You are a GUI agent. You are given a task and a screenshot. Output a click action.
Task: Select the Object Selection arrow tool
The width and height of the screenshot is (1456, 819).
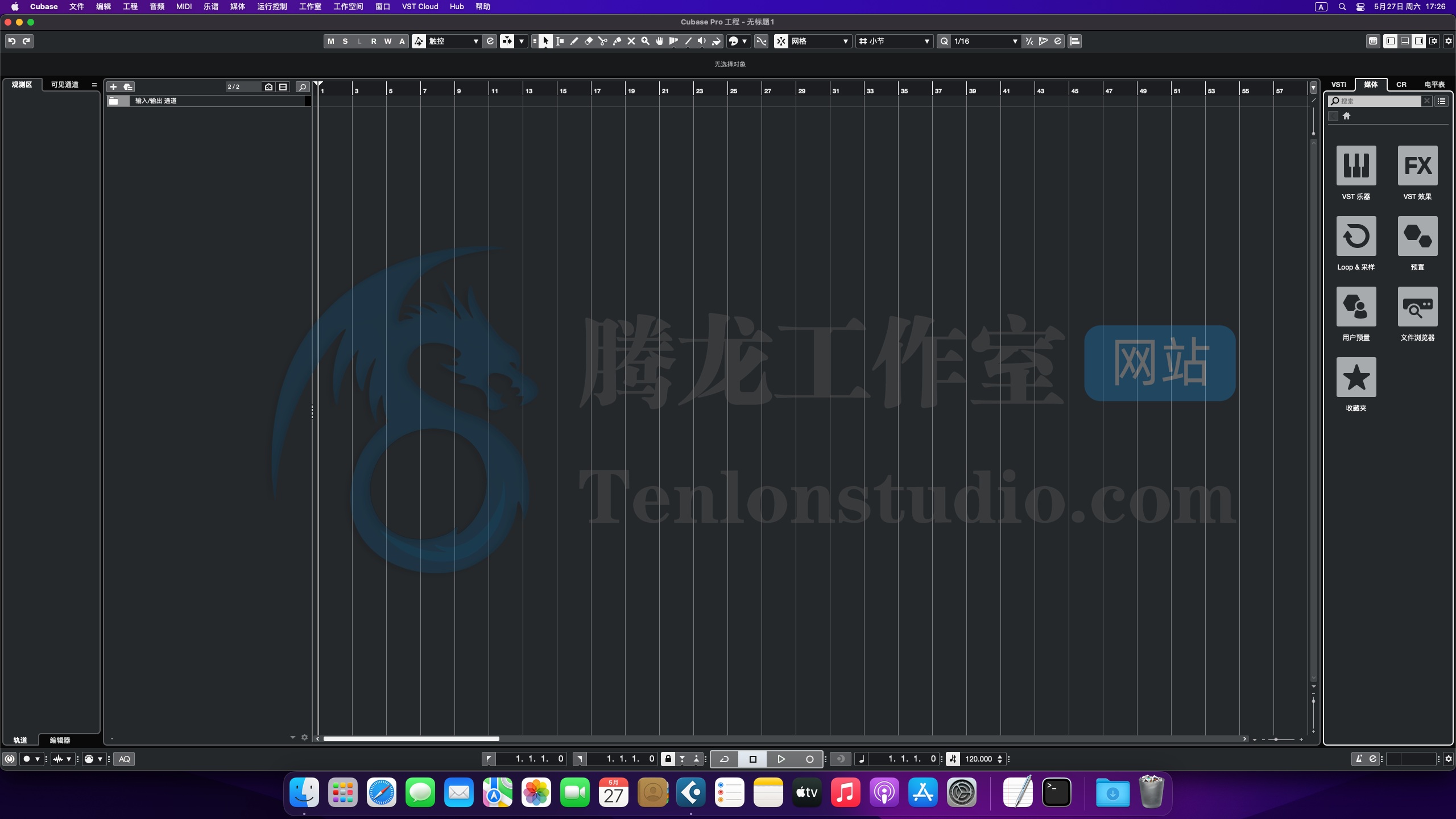[546, 41]
